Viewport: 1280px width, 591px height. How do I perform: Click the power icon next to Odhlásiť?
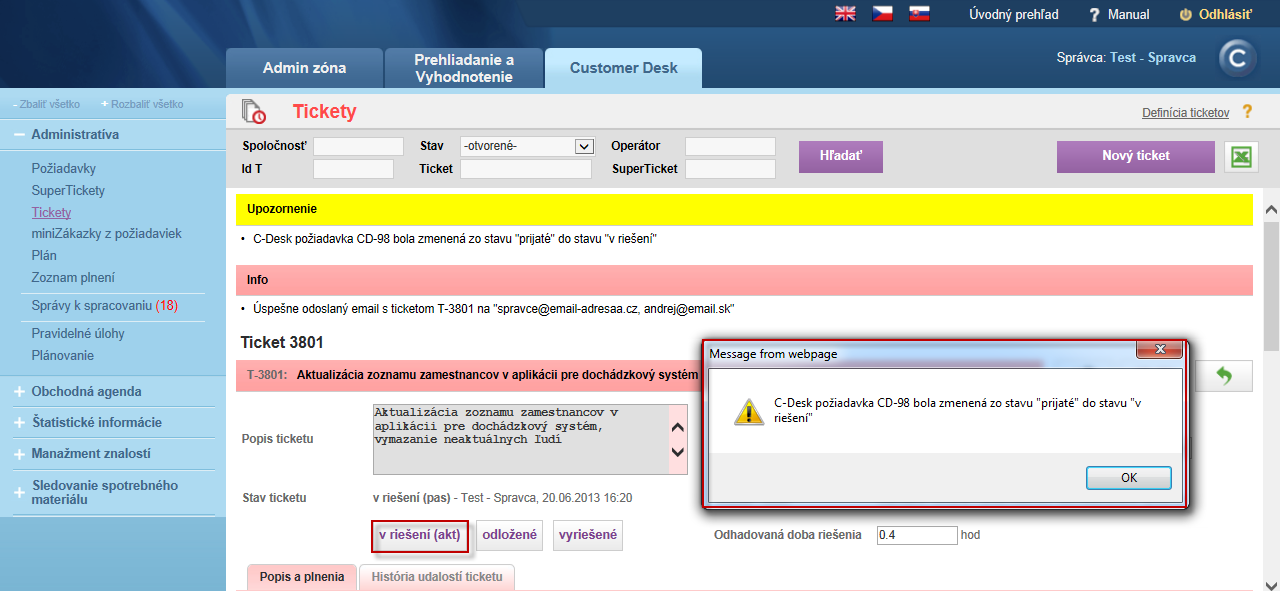pyautogui.click(x=1186, y=15)
